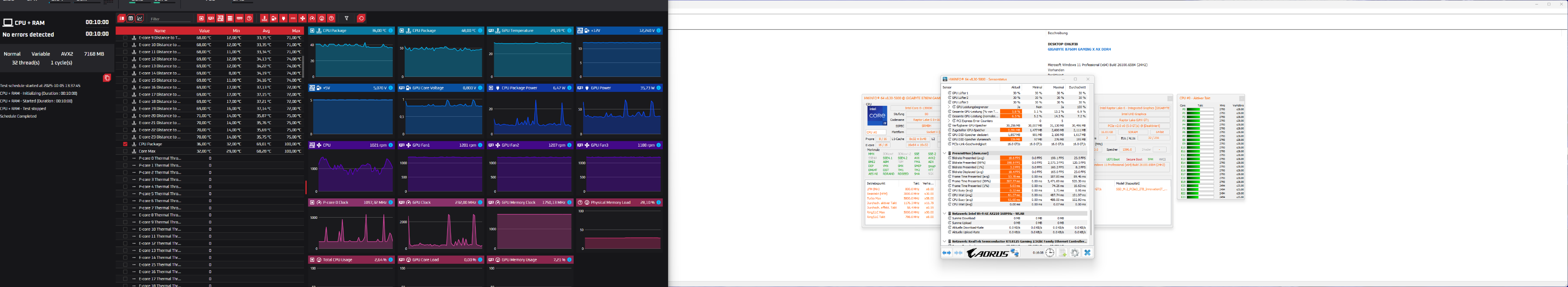
Task: Expand GPU Leistungsbegrenzer sensor row
Action: coord(948,107)
